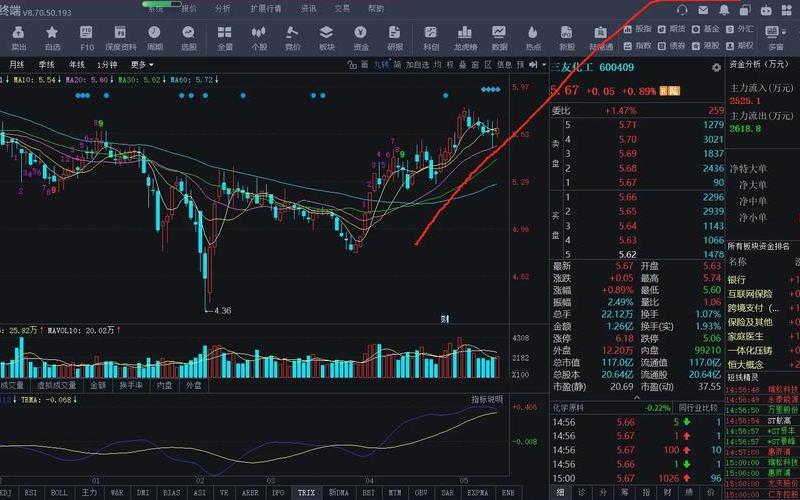The width and height of the screenshot is (800, 500).
Task: Open the 交易 trading menu
Action: (x=342, y=9)
